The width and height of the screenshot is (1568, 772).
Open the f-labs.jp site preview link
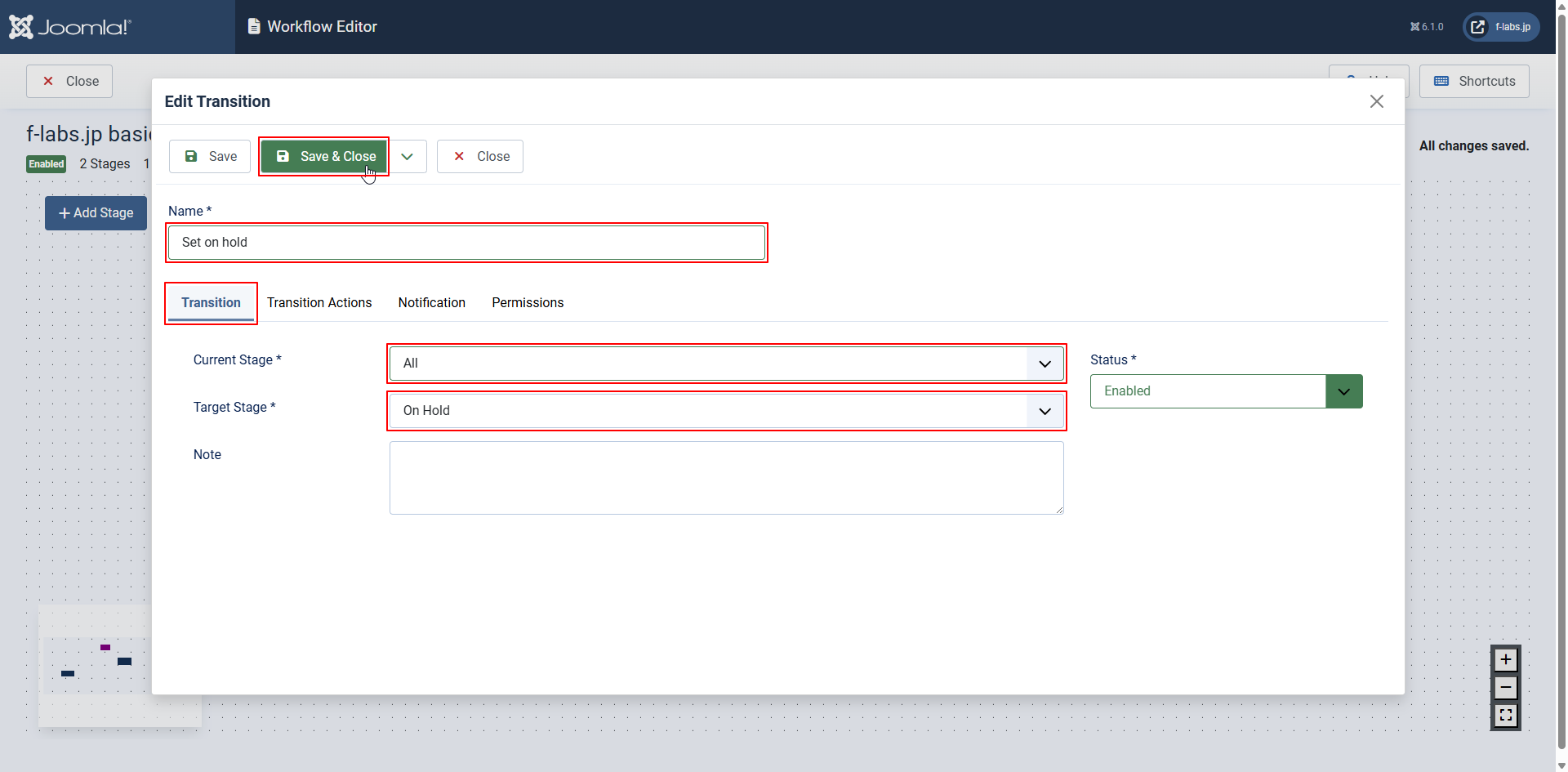point(1501,27)
